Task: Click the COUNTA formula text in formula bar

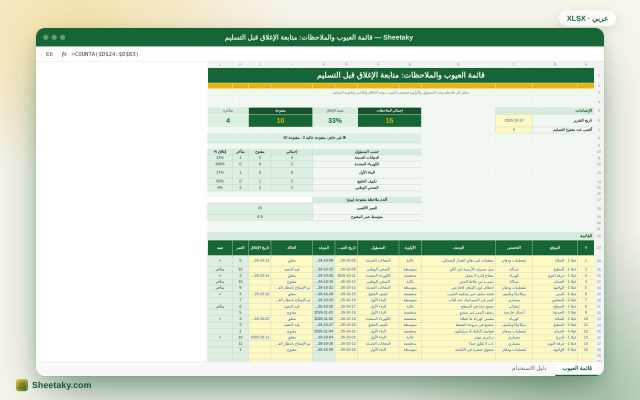Action: [x=105, y=54]
